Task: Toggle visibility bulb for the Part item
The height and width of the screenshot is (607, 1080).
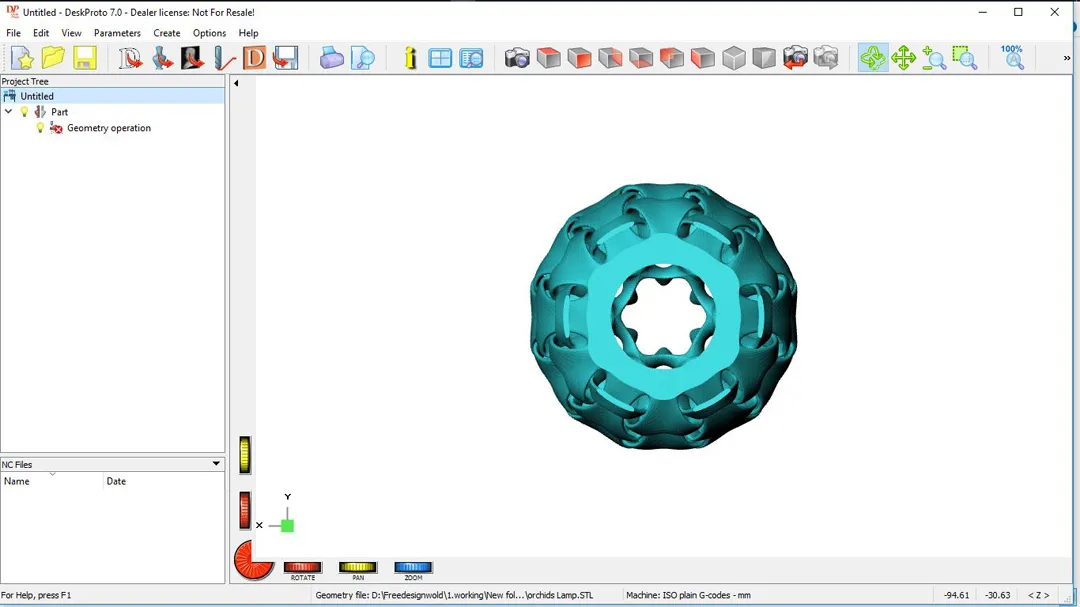Action: pyautogui.click(x=25, y=112)
